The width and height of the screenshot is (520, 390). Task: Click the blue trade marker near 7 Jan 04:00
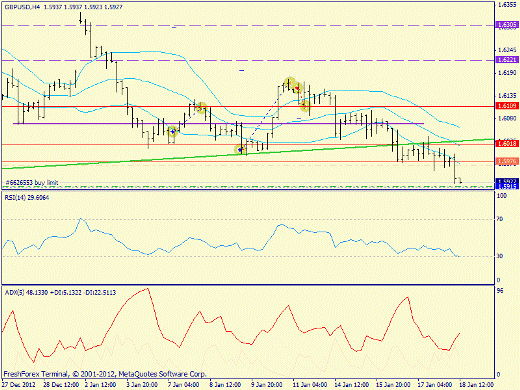click(x=172, y=131)
